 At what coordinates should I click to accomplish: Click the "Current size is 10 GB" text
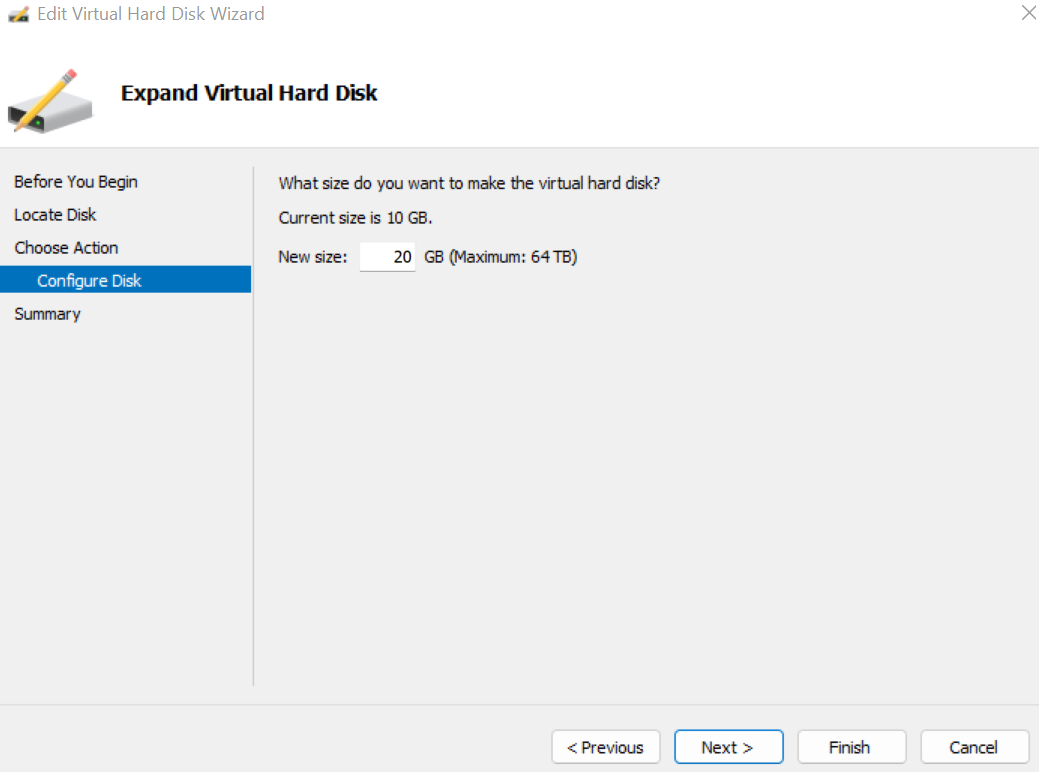click(x=355, y=218)
